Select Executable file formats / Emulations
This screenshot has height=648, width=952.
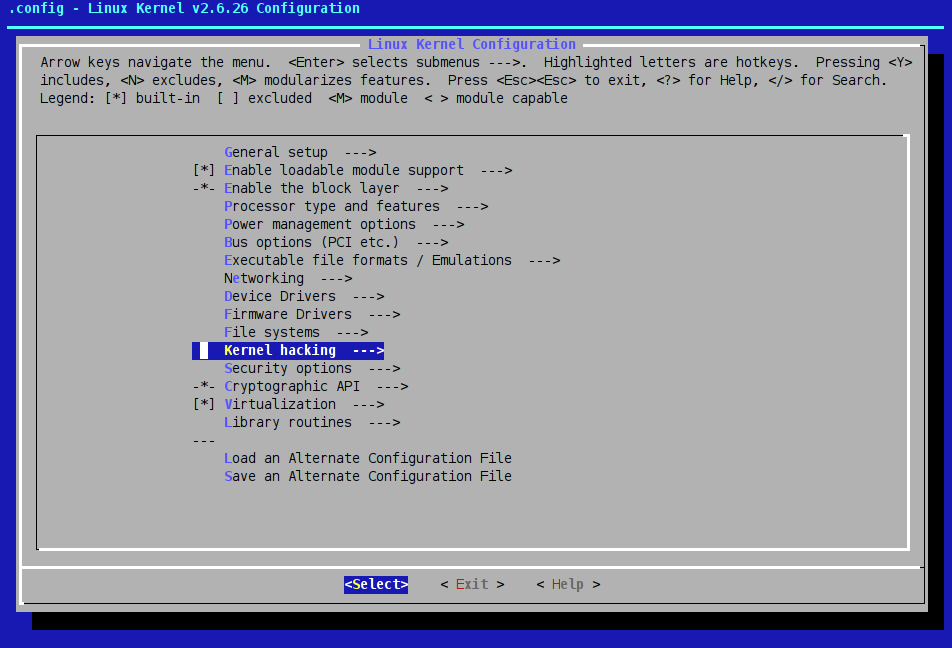(392, 261)
